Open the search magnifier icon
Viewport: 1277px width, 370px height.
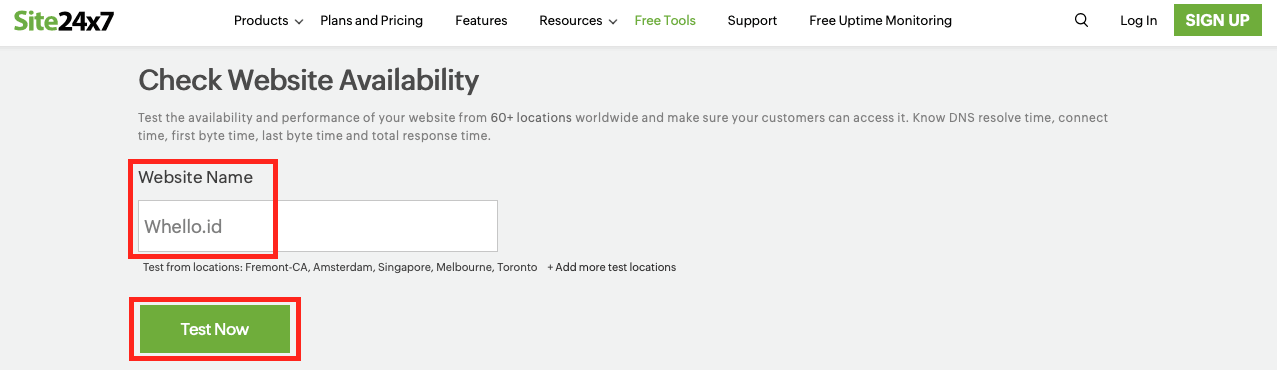pos(1081,20)
